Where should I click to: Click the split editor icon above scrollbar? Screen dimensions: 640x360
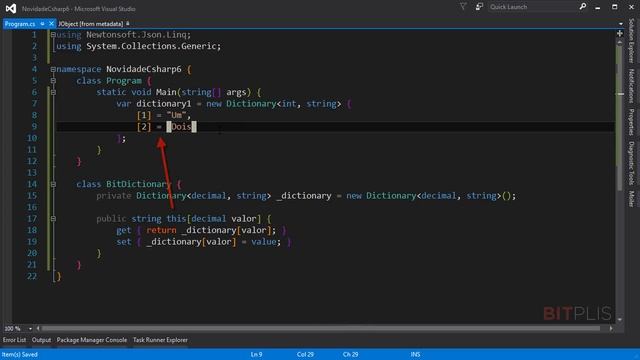pyautogui.click(x=620, y=33)
